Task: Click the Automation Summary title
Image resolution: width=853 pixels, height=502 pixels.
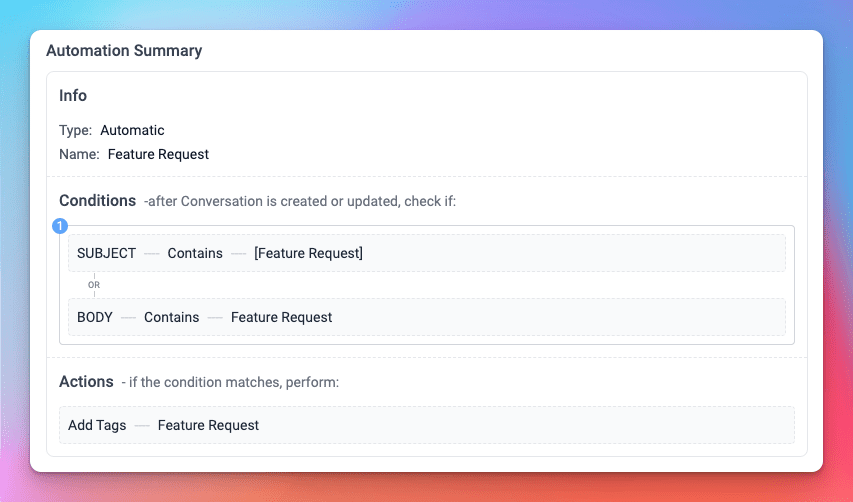Action: 124,51
